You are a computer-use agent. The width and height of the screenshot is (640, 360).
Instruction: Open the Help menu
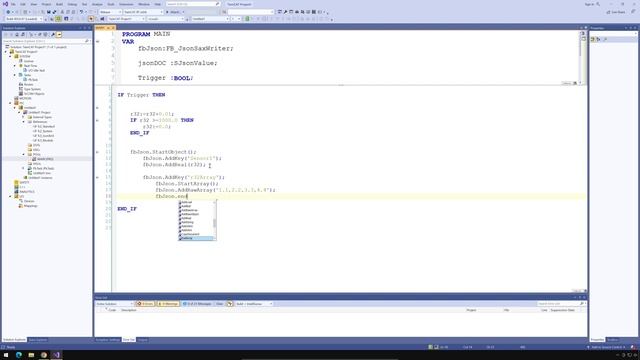pyautogui.click(x=158, y=4)
